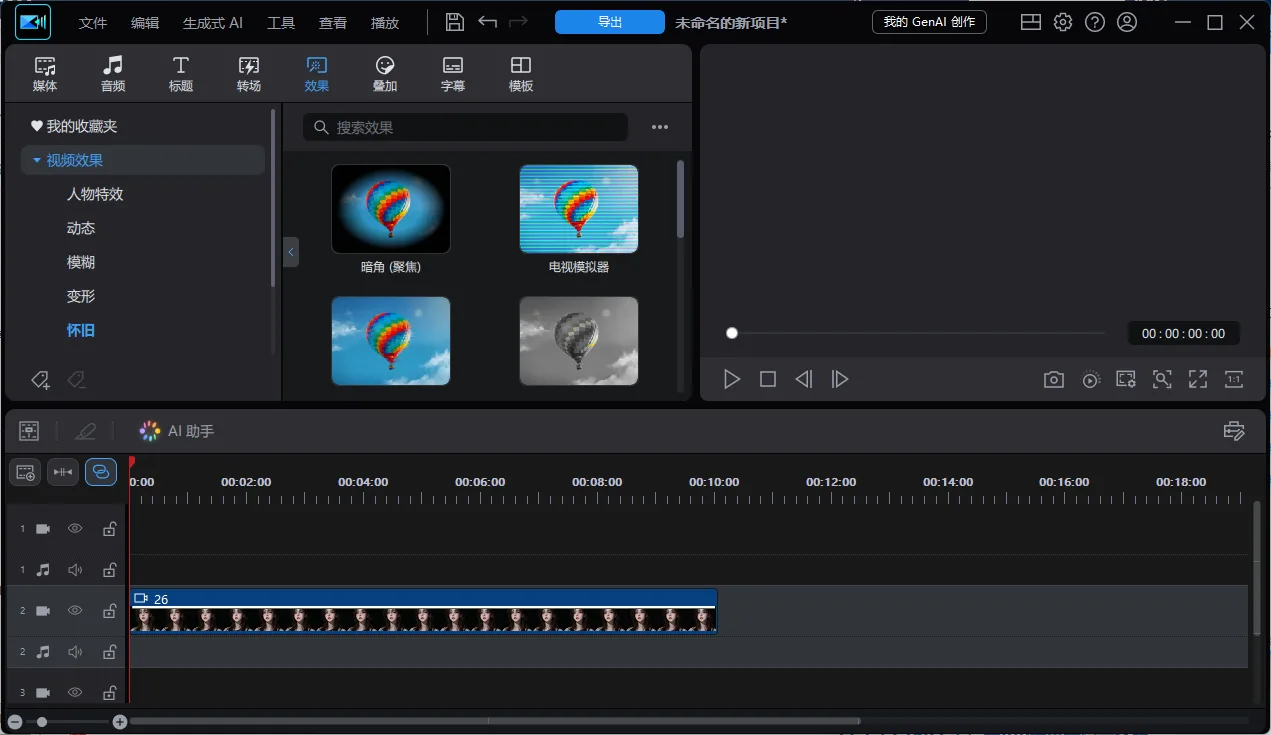Switch to the 模板 tab
1271x735 pixels.
[521, 74]
